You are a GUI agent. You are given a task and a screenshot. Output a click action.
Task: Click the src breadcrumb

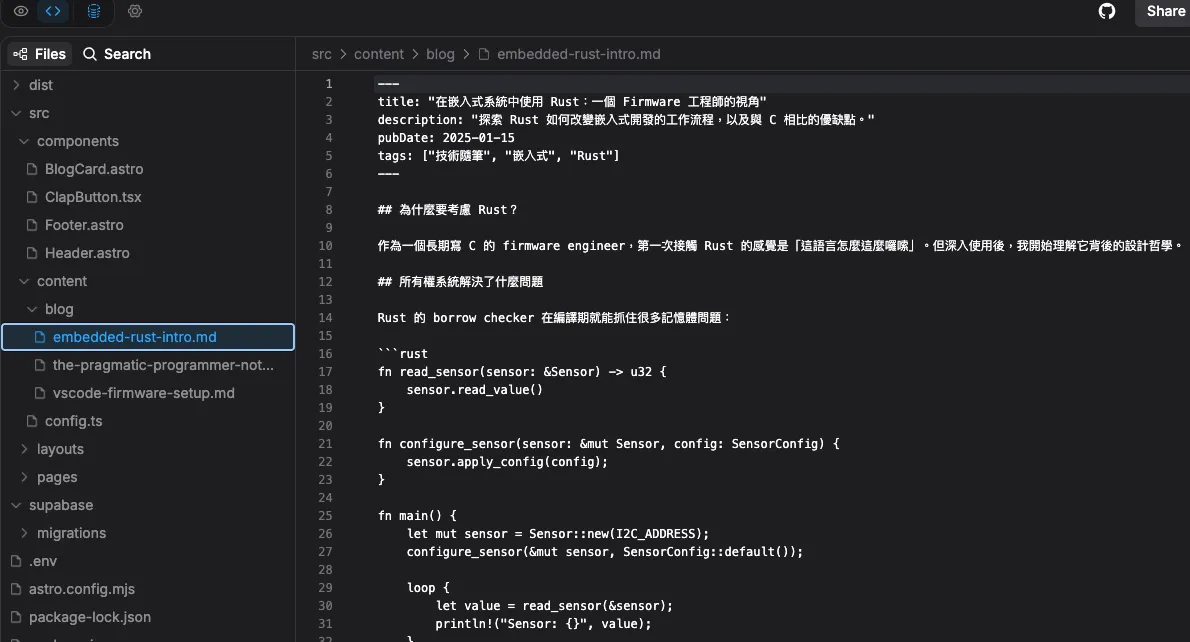click(x=322, y=55)
